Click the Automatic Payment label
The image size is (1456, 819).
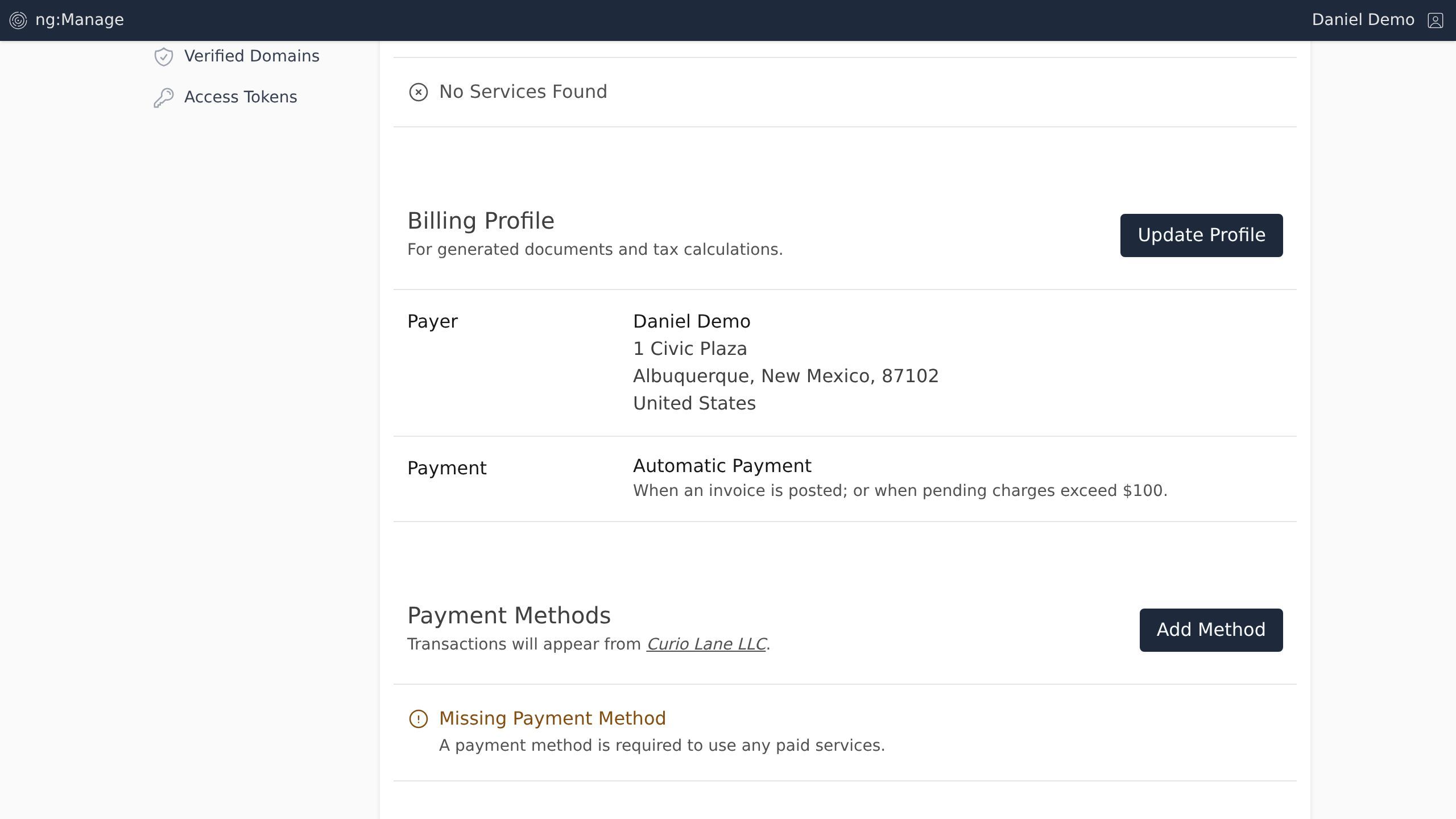click(x=722, y=466)
